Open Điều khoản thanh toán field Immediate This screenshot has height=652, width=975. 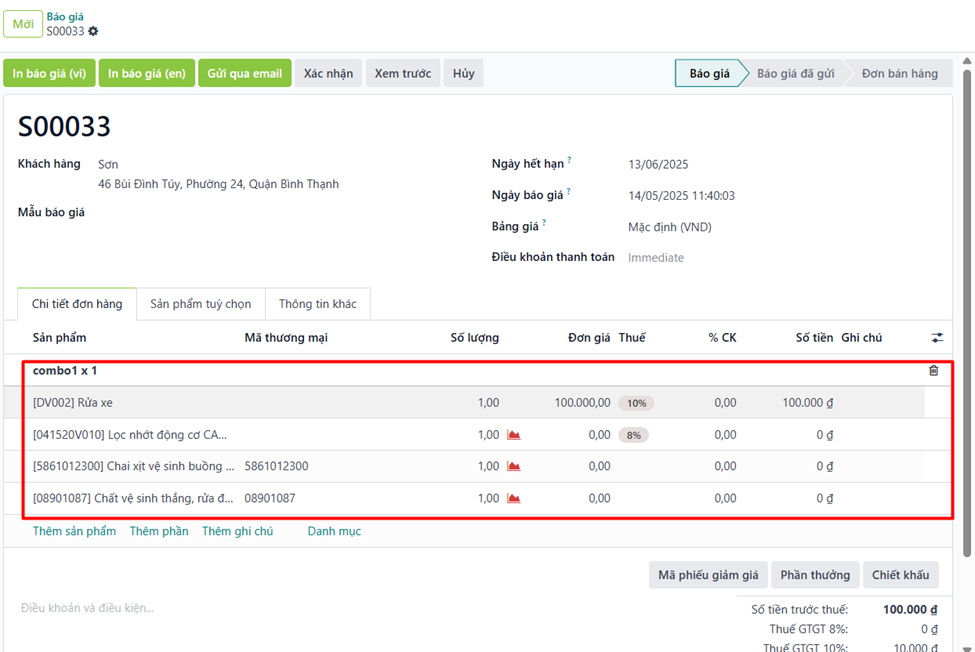656,257
